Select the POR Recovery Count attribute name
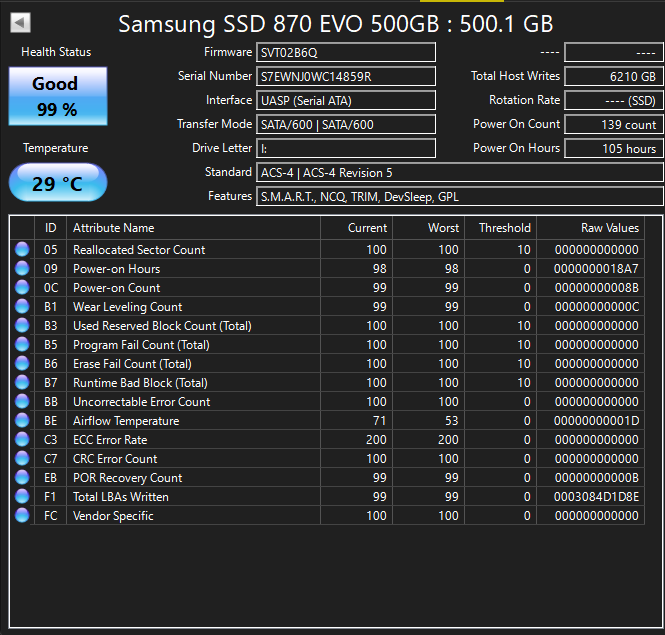The width and height of the screenshot is (665, 635). pyautogui.click(x=128, y=478)
